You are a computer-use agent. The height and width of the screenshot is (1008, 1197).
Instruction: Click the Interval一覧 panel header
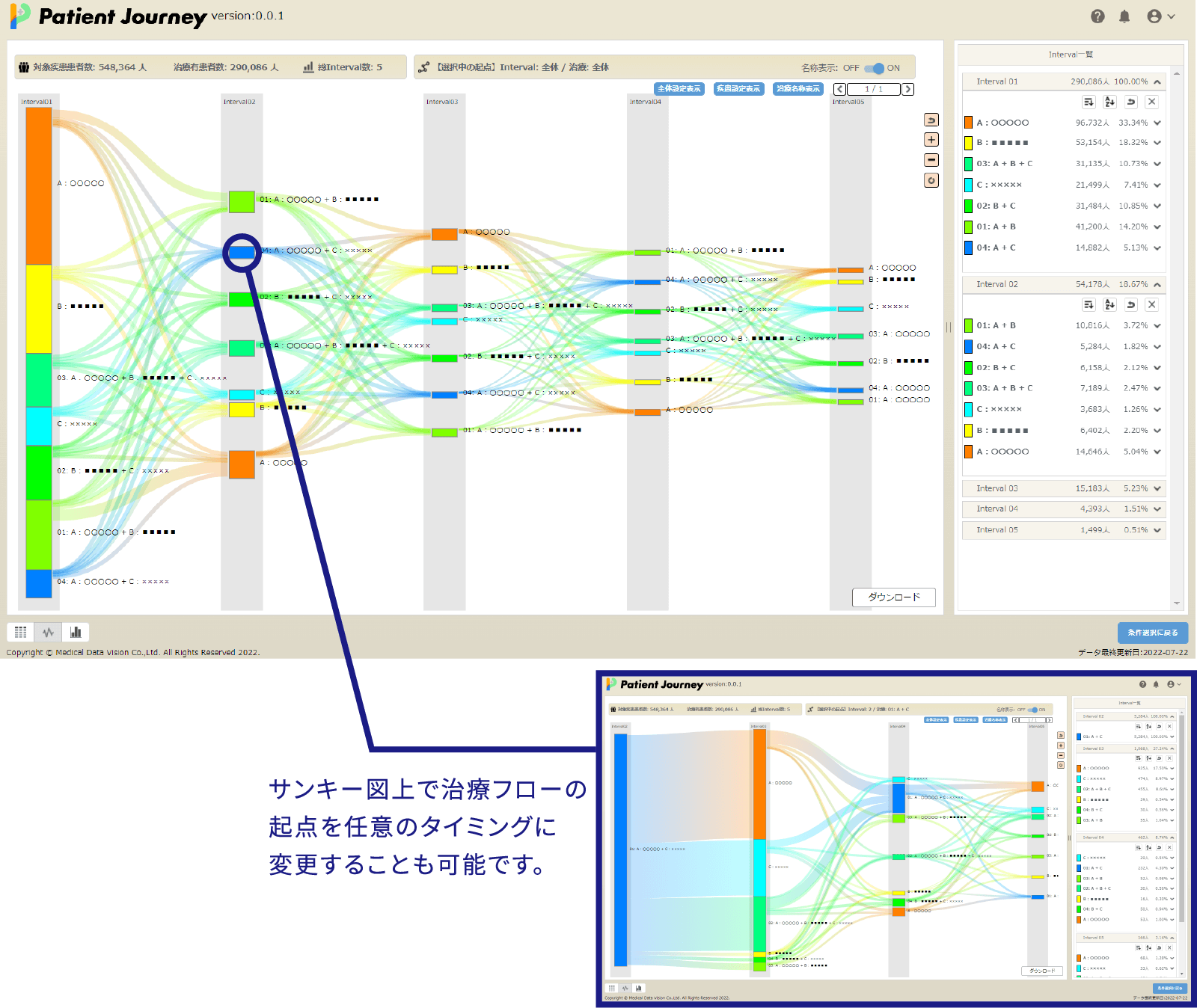pos(1071,55)
